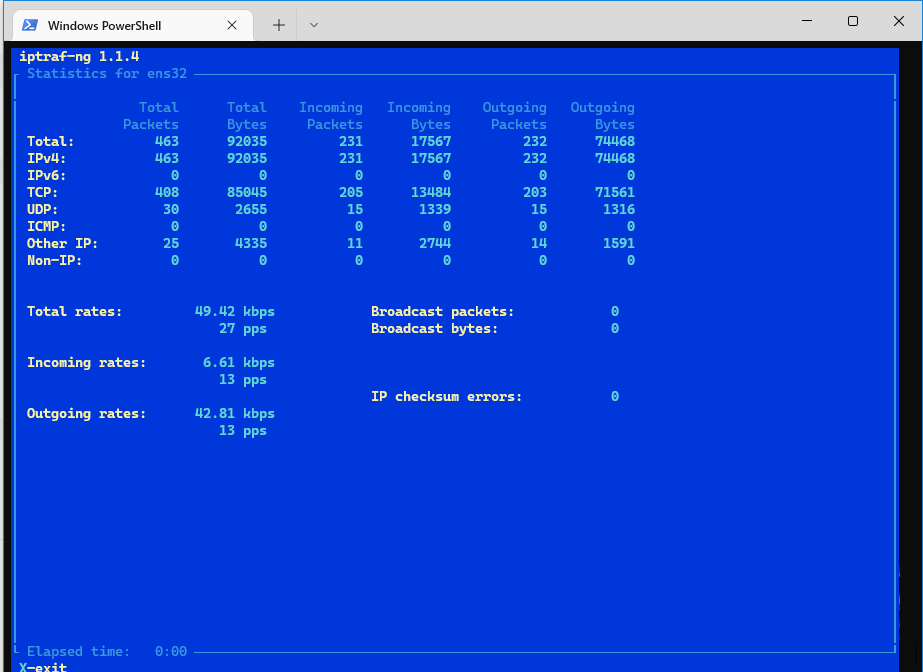Click the Total incoming bytes value 17567
923x672 pixels.
tap(431, 141)
